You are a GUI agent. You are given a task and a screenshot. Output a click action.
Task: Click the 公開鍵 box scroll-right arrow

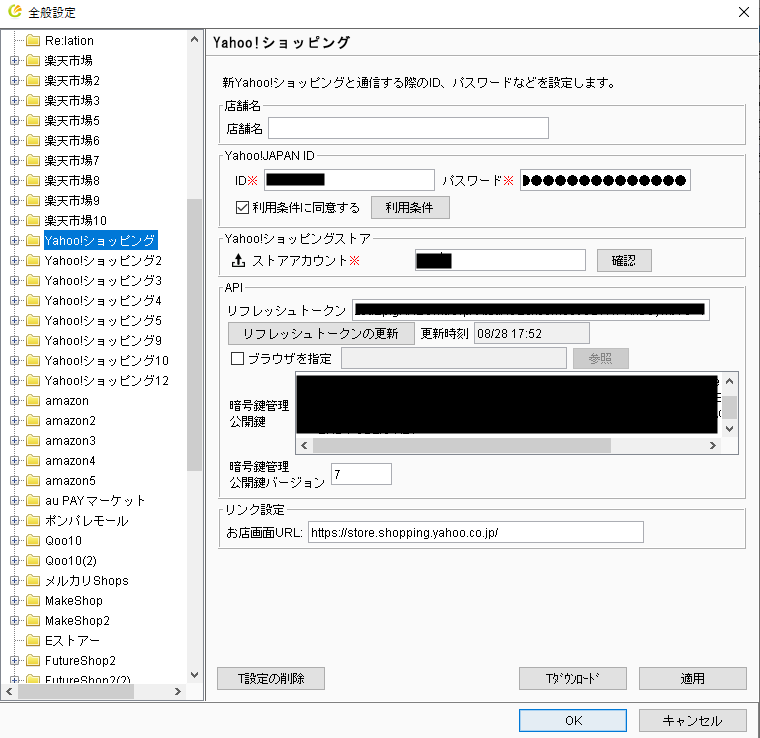pos(712,445)
